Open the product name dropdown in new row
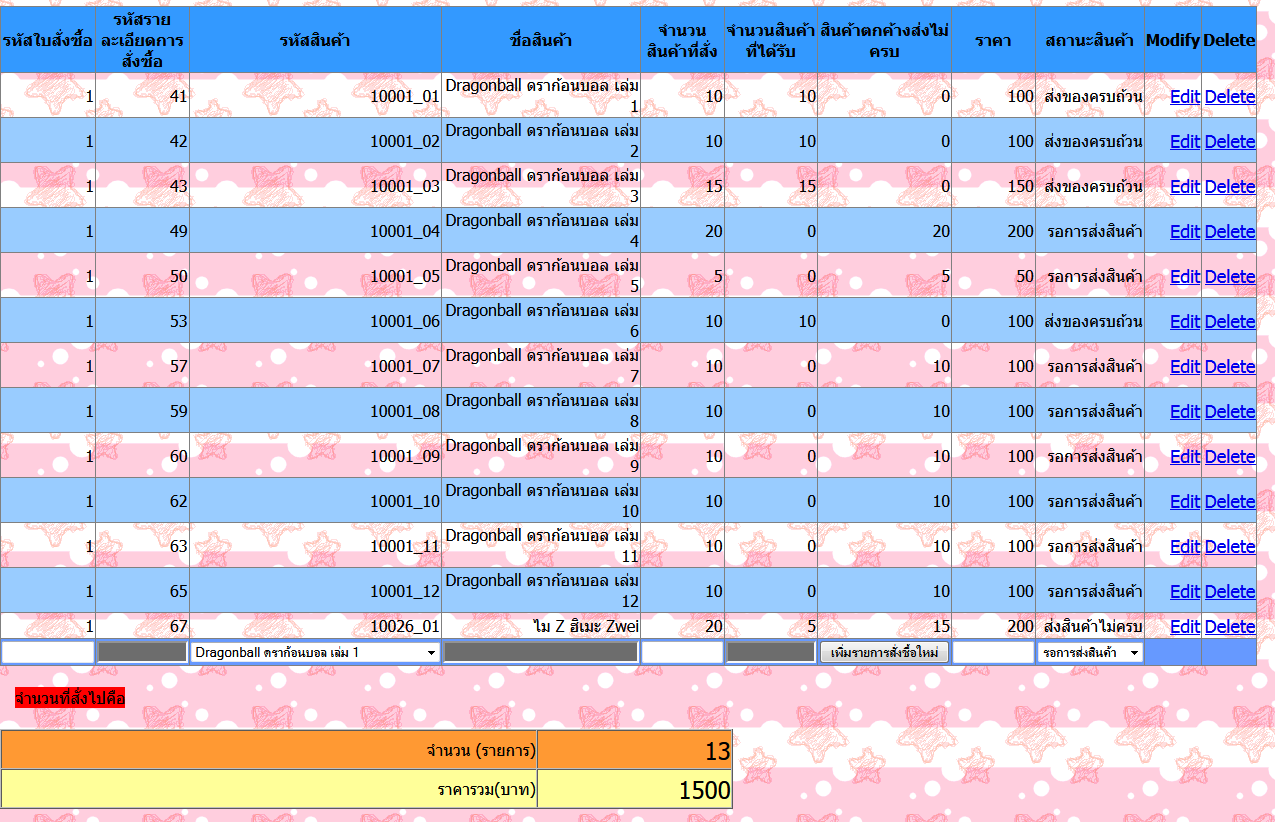This screenshot has height=822, width=1275. pos(315,652)
